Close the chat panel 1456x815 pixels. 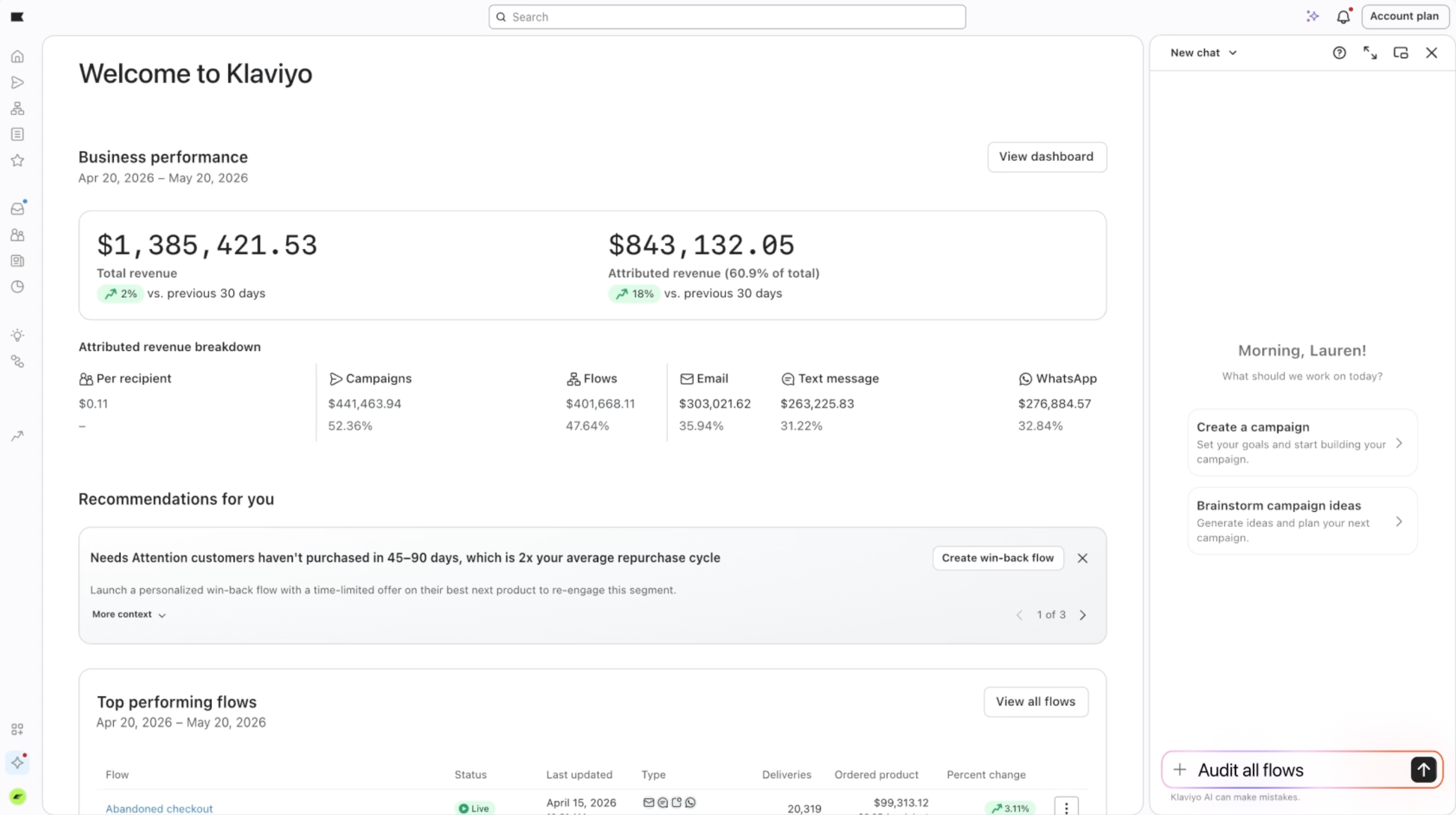pyautogui.click(x=1431, y=53)
